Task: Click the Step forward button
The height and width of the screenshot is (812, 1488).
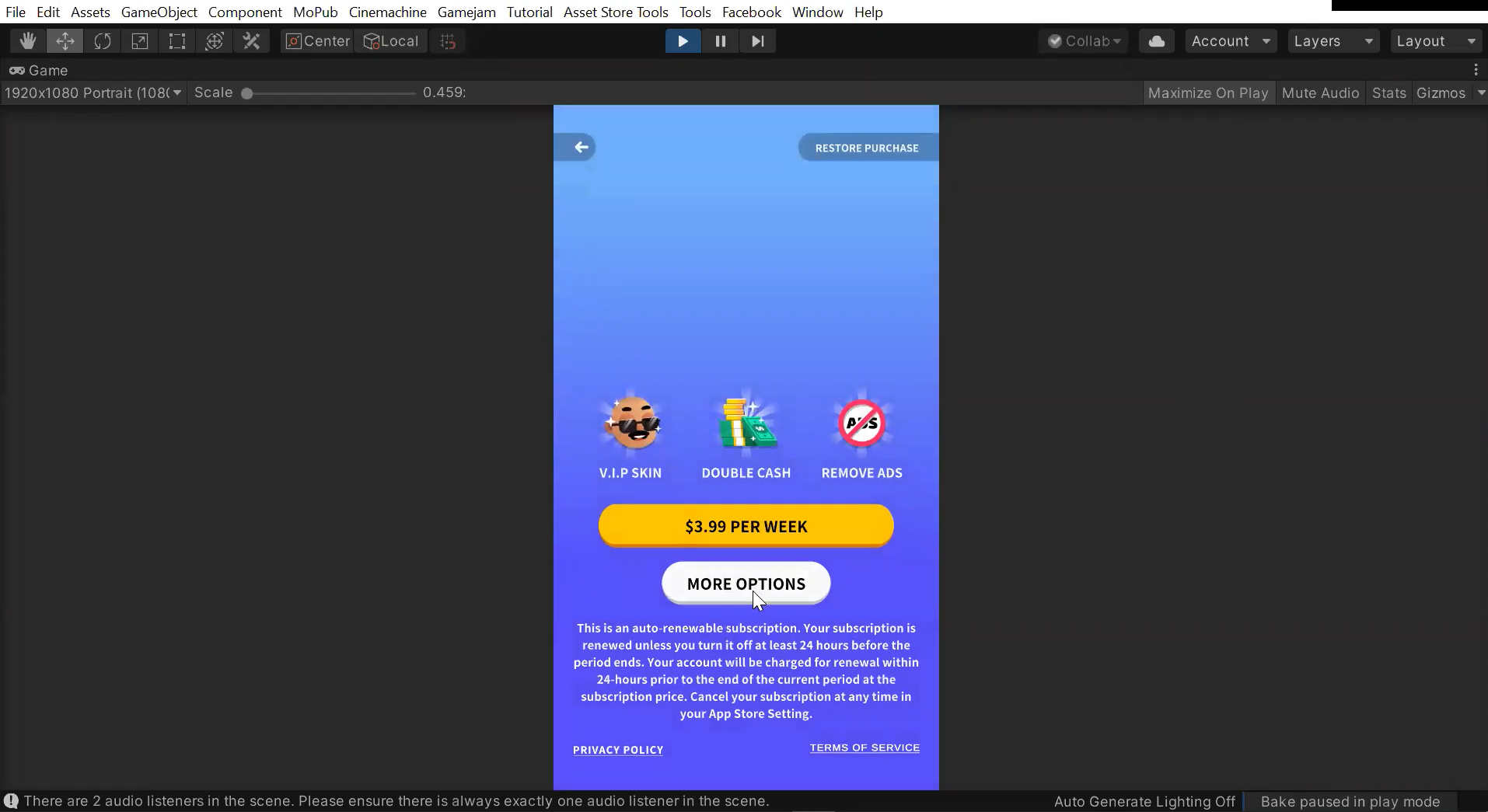Action: (758, 41)
